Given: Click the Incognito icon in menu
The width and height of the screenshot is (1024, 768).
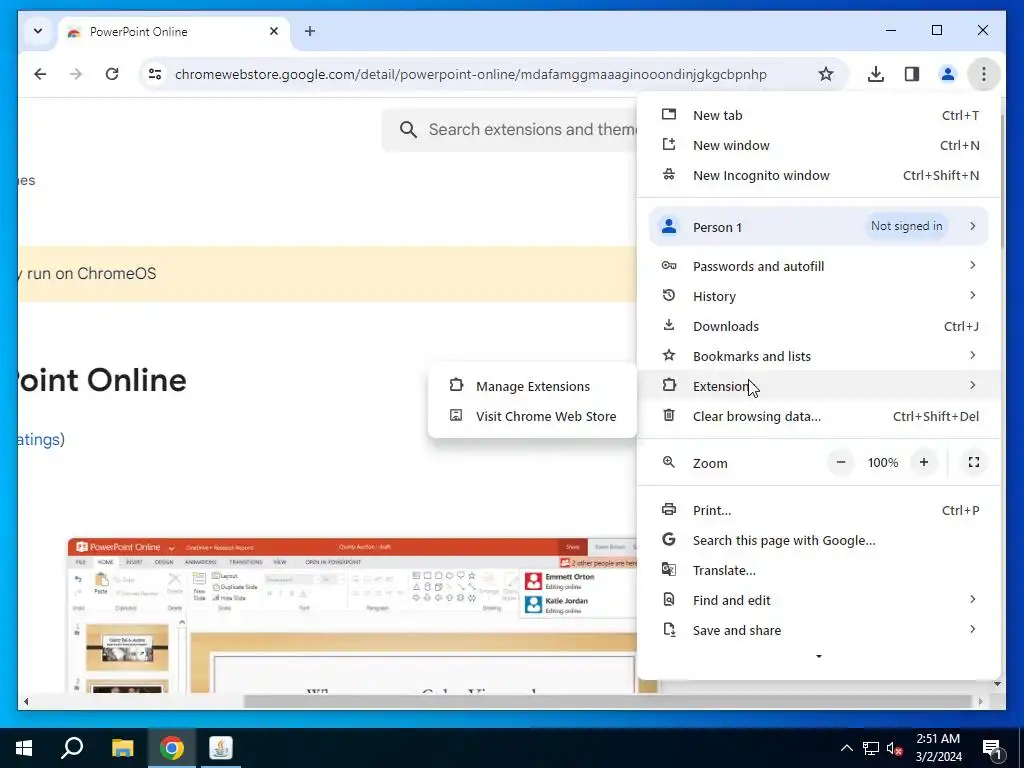Looking at the screenshot, I should pyautogui.click(x=669, y=174).
